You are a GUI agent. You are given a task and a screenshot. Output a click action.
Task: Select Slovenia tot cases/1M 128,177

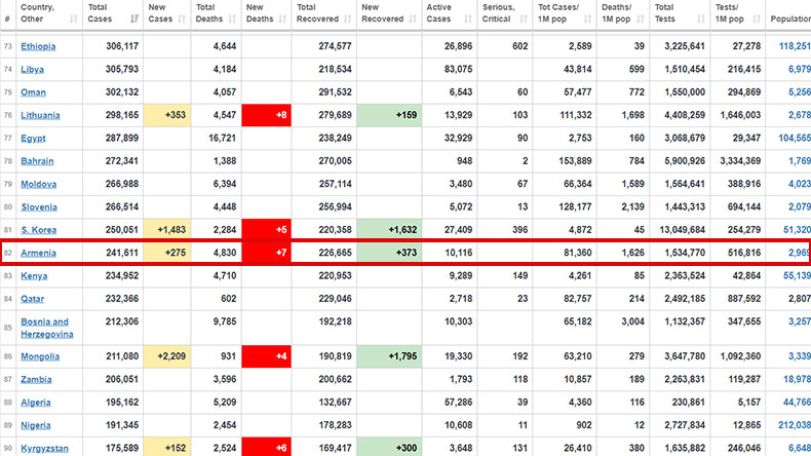575,207
